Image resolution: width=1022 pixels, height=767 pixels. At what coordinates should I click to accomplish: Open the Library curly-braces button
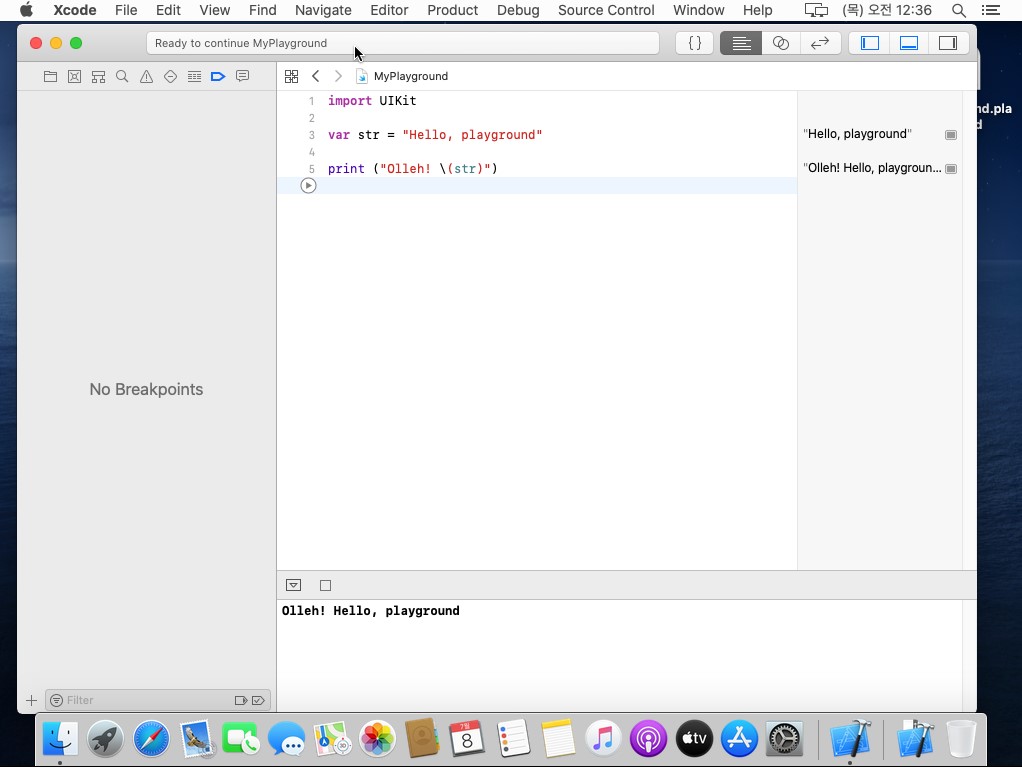point(695,43)
